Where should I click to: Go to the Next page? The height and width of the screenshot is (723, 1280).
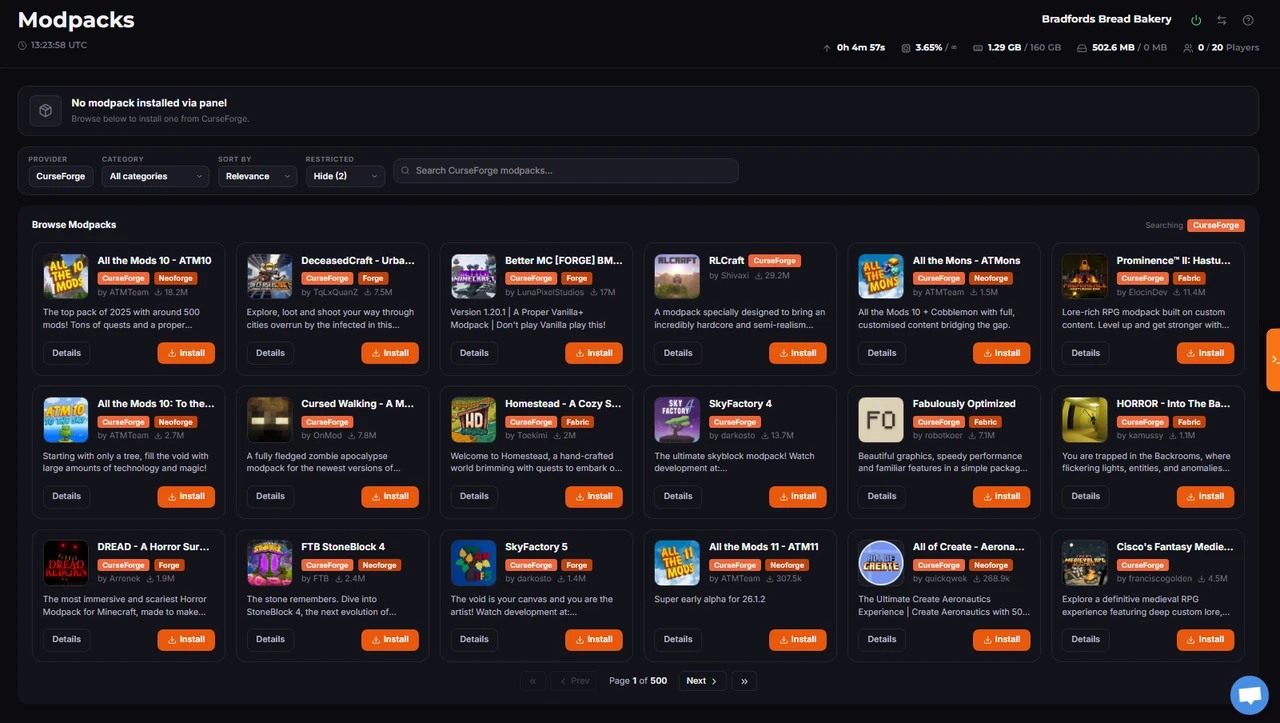[702, 681]
